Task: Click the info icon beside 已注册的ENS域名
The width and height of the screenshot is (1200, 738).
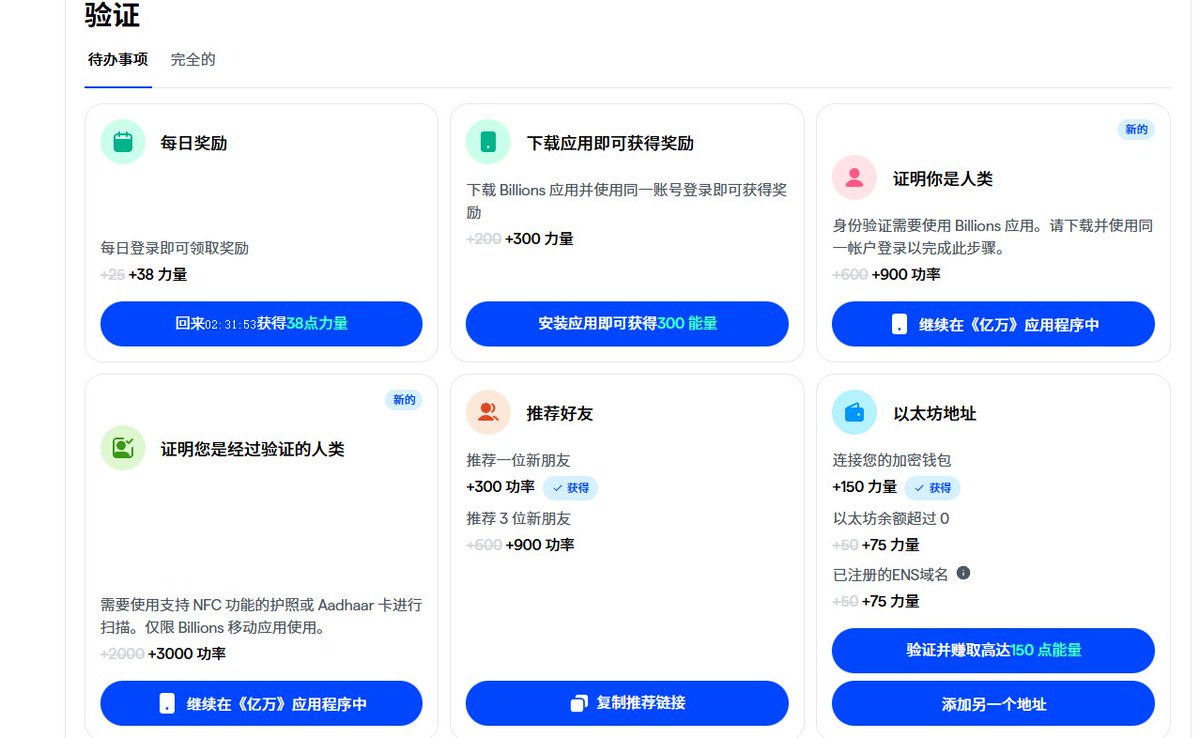Action: (963, 573)
